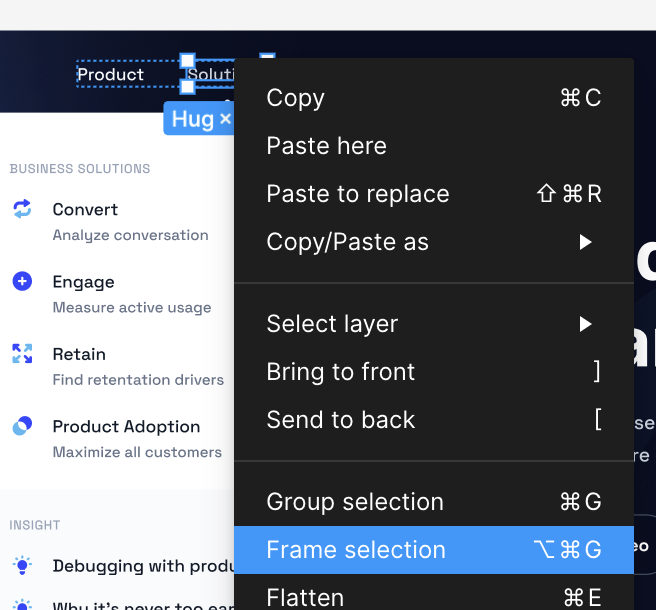The width and height of the screenshot is (656, 610).
Task: Expand the Select layer submenu
Action: coord(434,324)
